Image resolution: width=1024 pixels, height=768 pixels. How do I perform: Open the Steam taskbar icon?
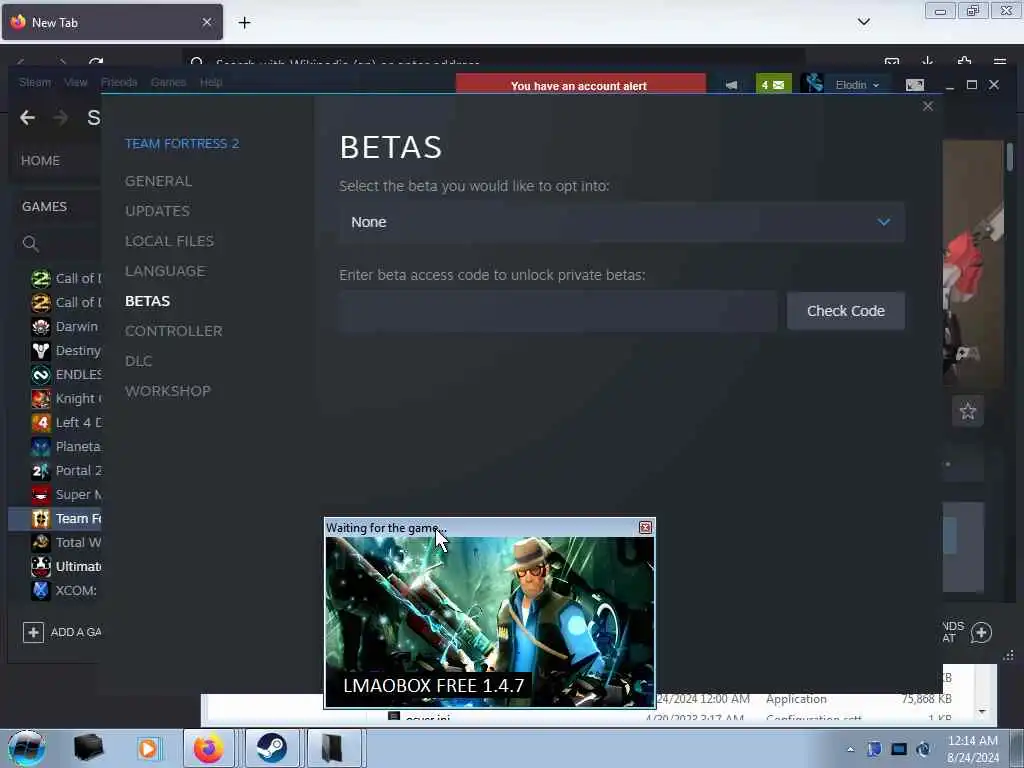pos(271,748)
